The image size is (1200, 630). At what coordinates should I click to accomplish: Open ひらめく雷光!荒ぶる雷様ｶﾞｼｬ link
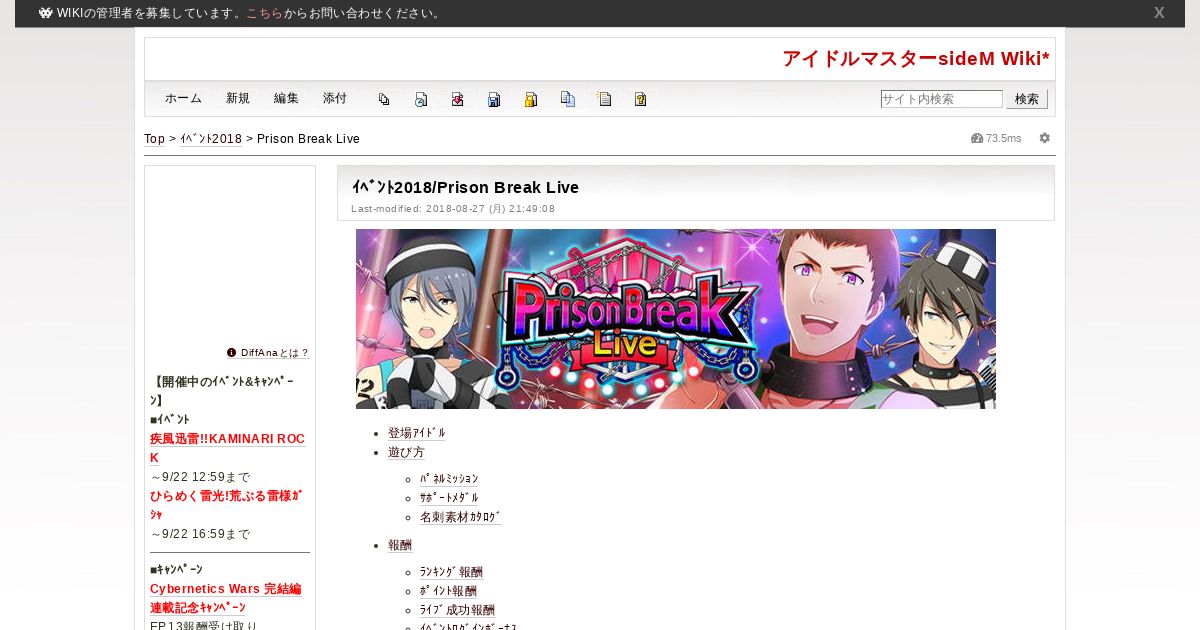pyautogui.click(x=226, y=505)
